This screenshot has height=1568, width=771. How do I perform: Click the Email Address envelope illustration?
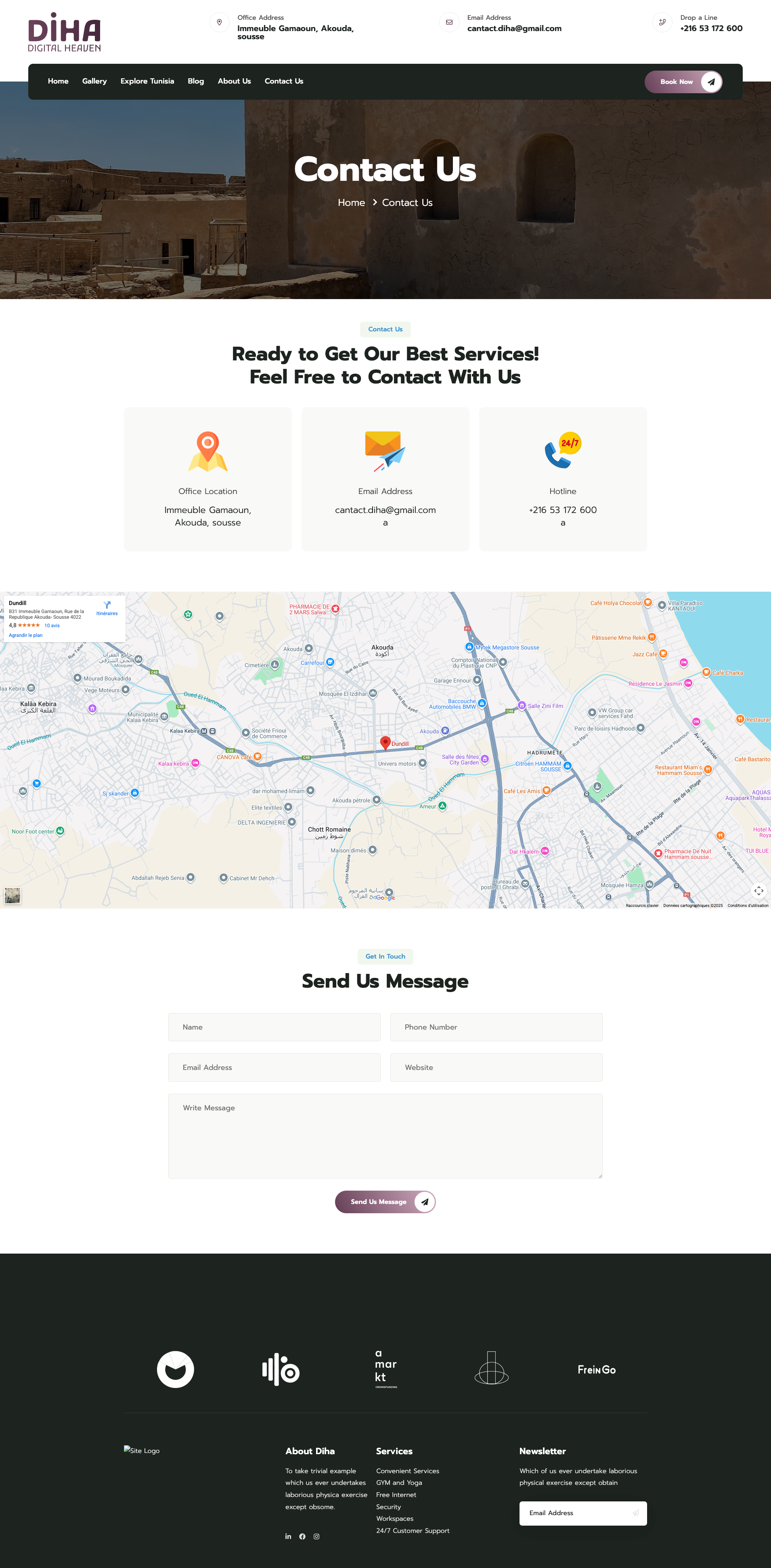click(x=385, y=452)
